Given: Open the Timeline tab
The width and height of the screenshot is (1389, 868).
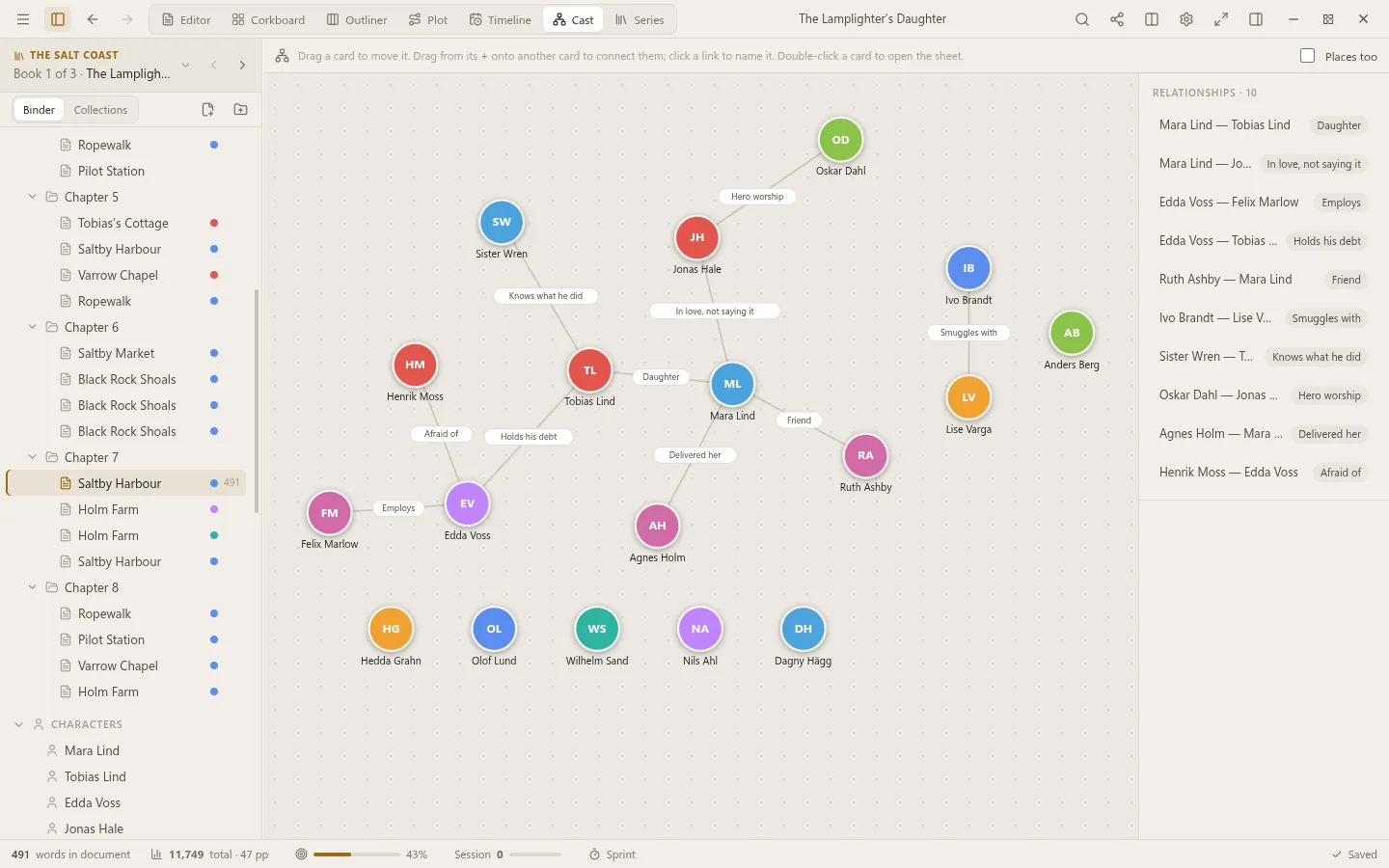Looking at the screenshot, I should (x=500, y=19).
